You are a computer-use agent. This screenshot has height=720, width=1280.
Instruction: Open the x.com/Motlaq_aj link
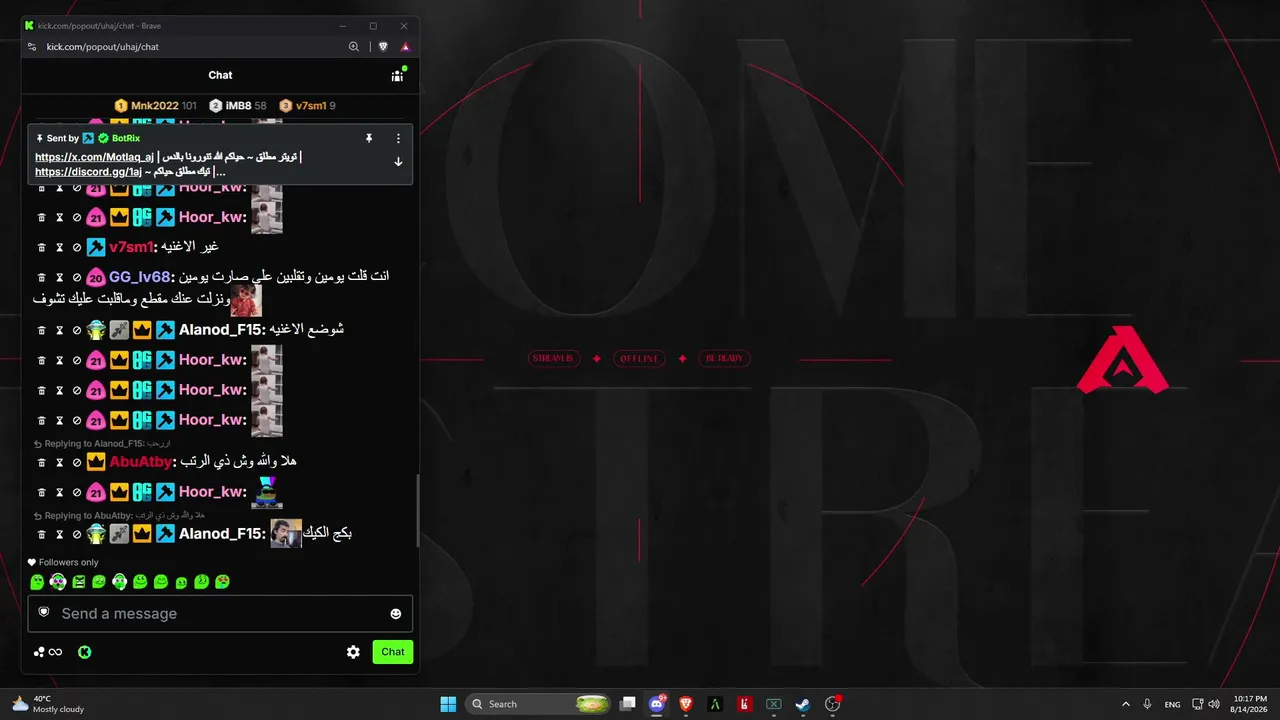tap(95, 157)
